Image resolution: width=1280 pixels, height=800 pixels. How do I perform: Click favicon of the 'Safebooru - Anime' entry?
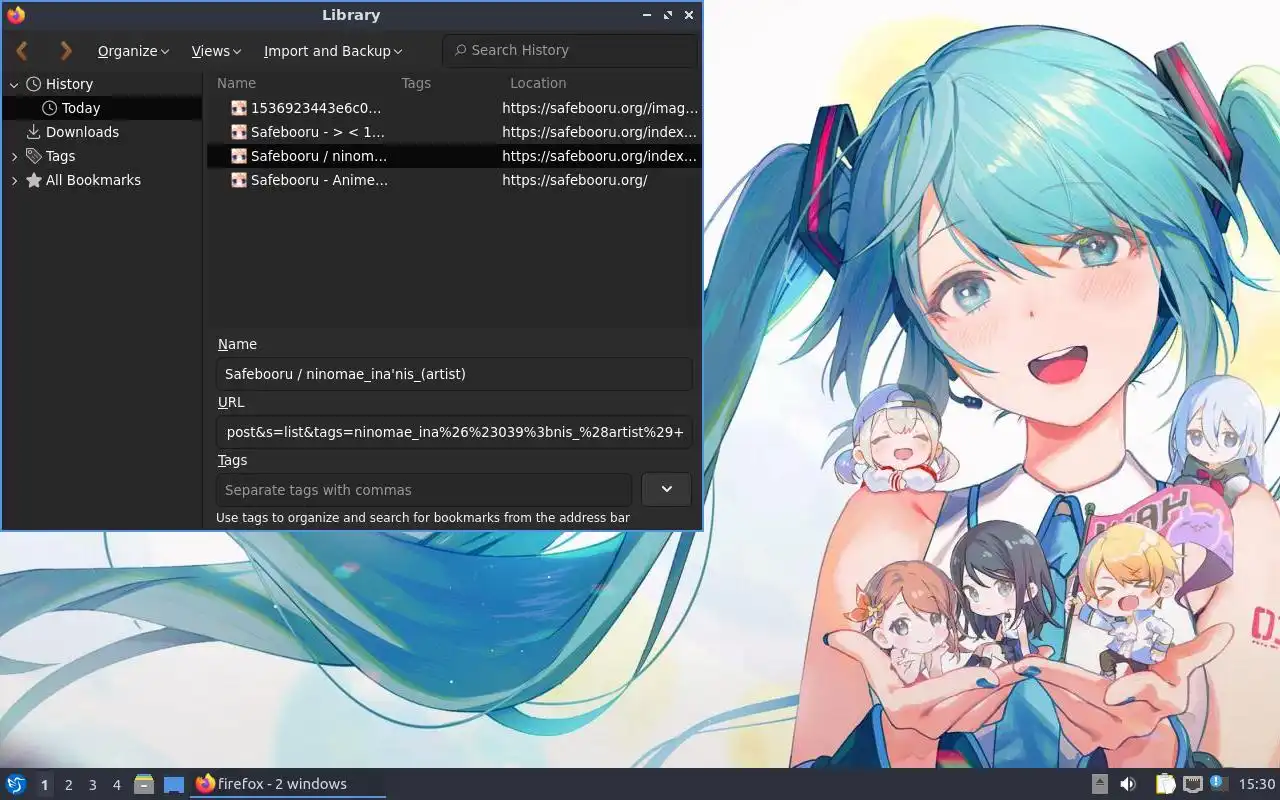point(239,180)
